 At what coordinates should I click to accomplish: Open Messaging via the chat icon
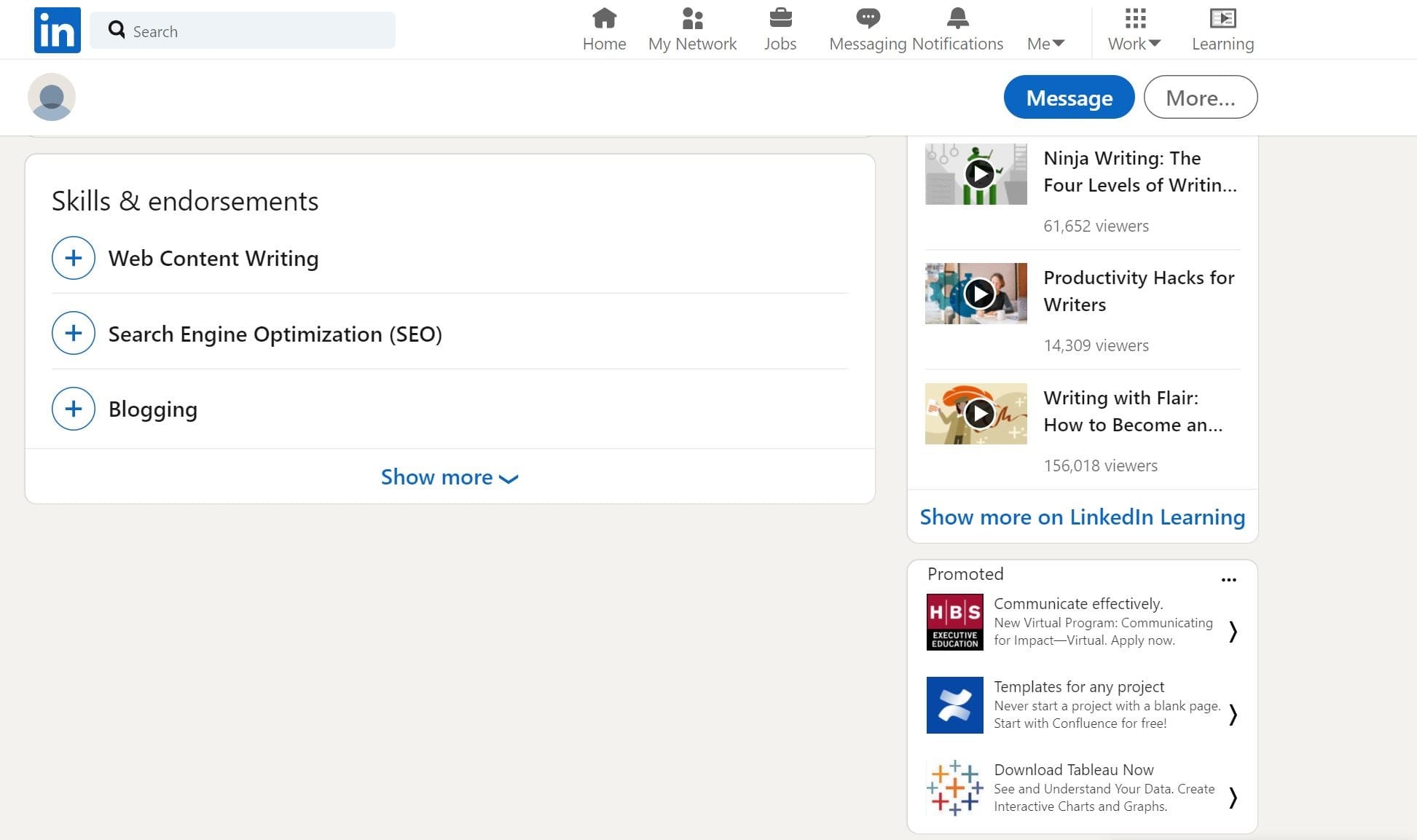tap(867, 17)
